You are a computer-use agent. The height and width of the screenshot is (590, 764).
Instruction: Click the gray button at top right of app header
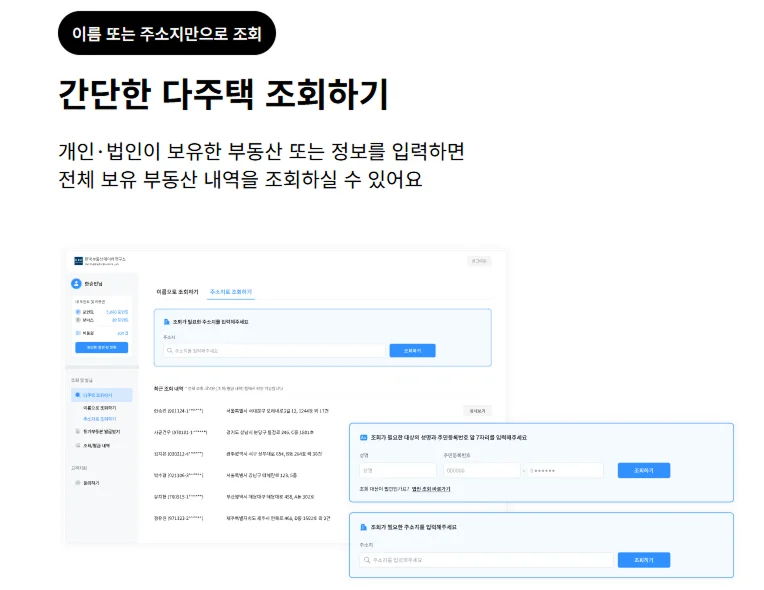pos(479,261)
